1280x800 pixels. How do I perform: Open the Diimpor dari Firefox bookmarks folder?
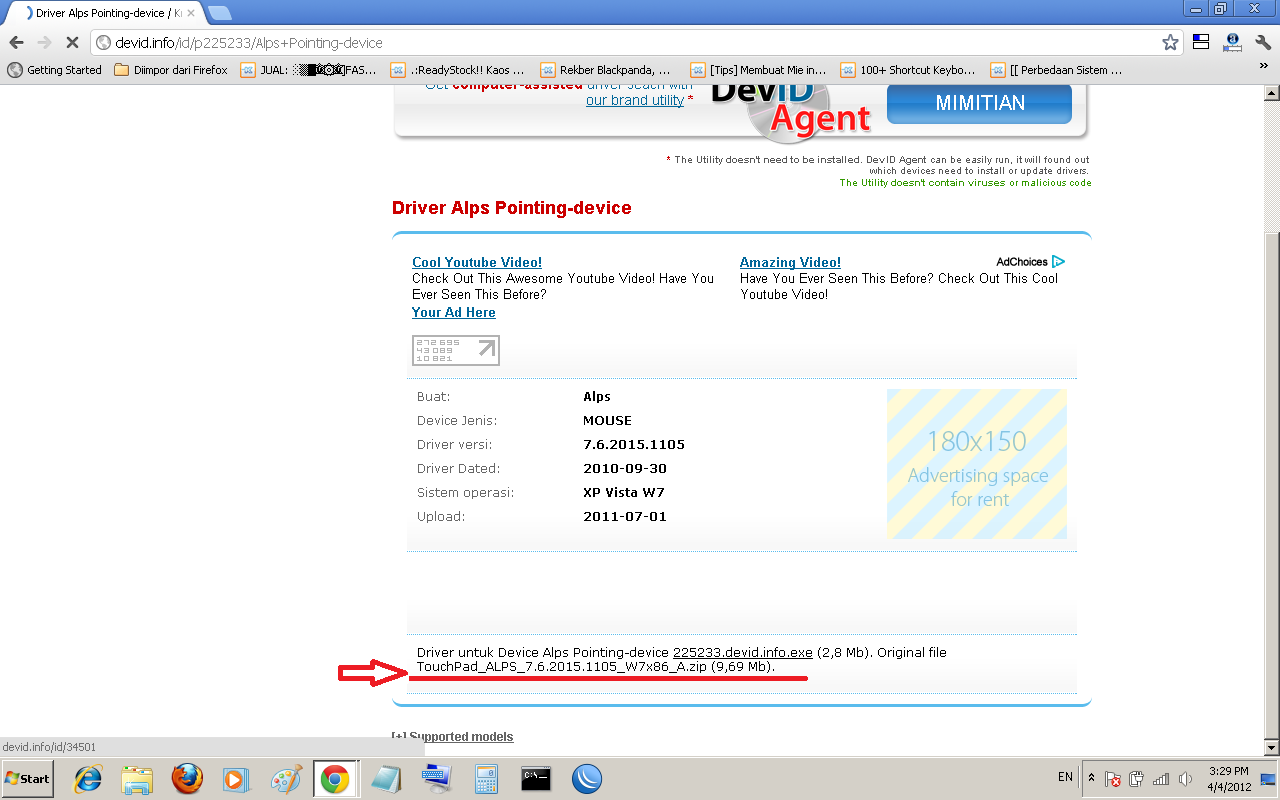click(171, 70)
